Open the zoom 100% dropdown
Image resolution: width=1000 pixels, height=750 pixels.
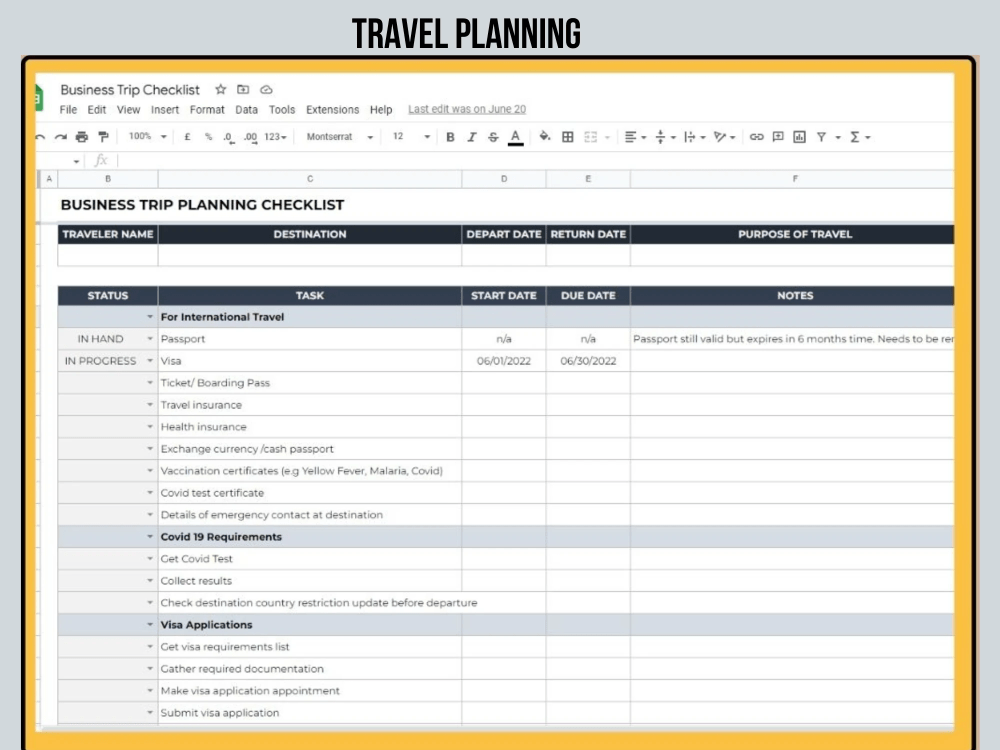[147, 136]
